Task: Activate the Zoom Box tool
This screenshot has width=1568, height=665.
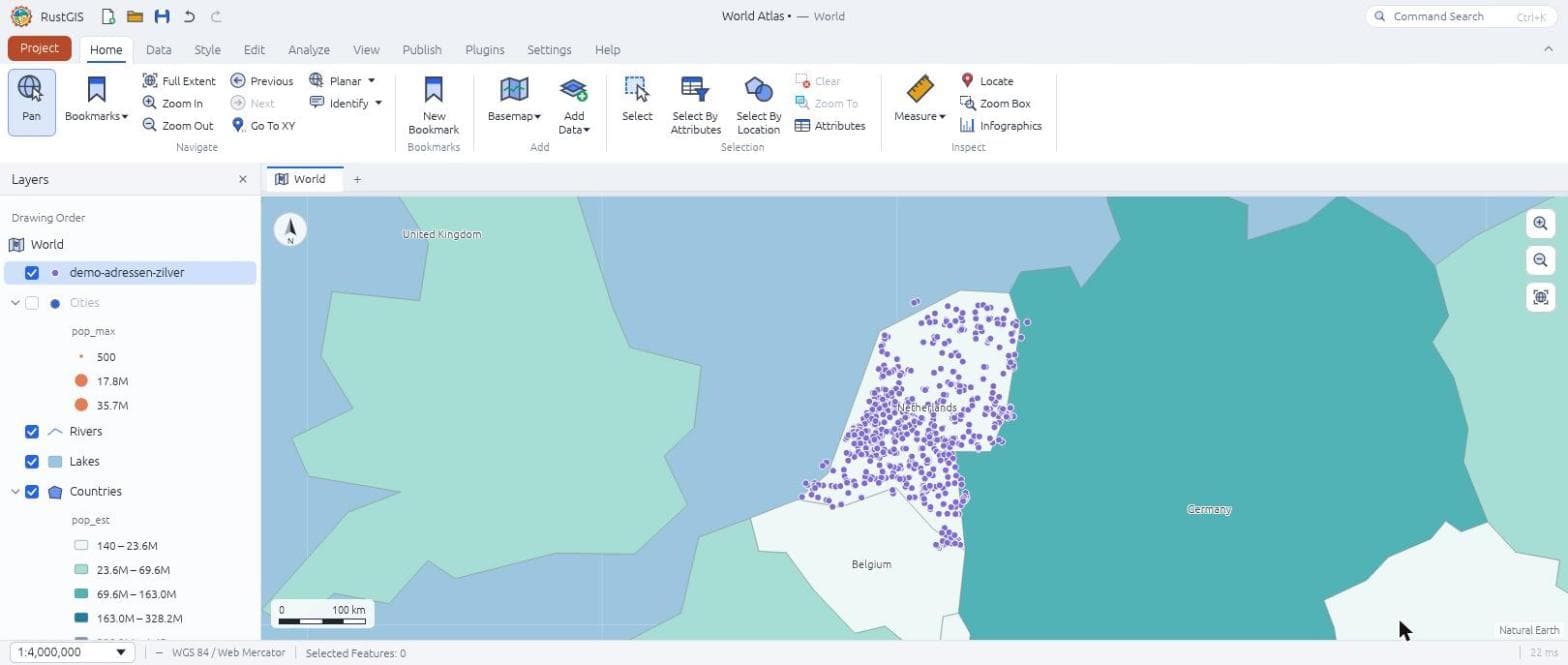Action: point(995,103)
